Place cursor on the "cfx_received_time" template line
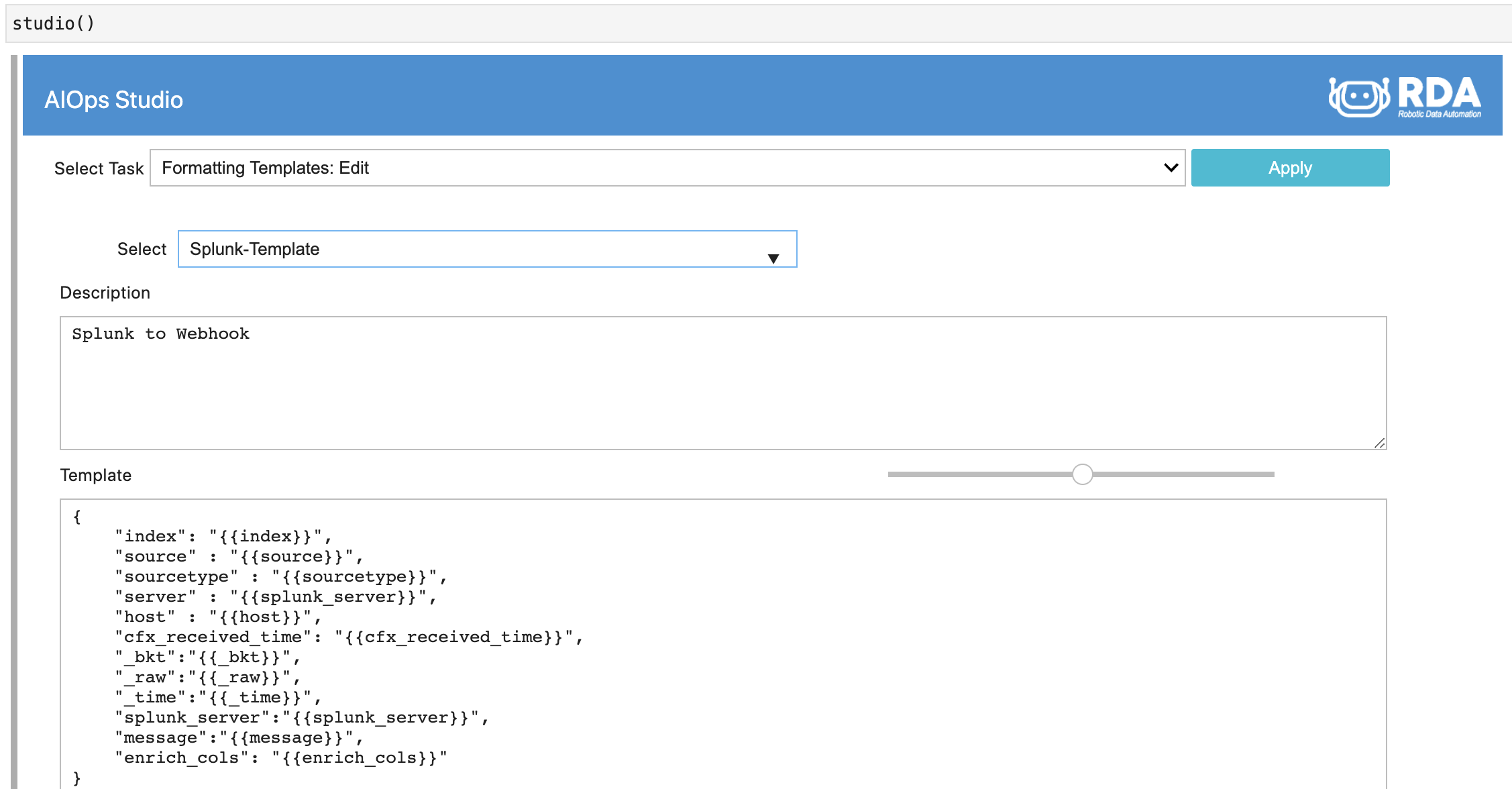The width and height of the screenshot is (1512, 789). coord(349,637)
